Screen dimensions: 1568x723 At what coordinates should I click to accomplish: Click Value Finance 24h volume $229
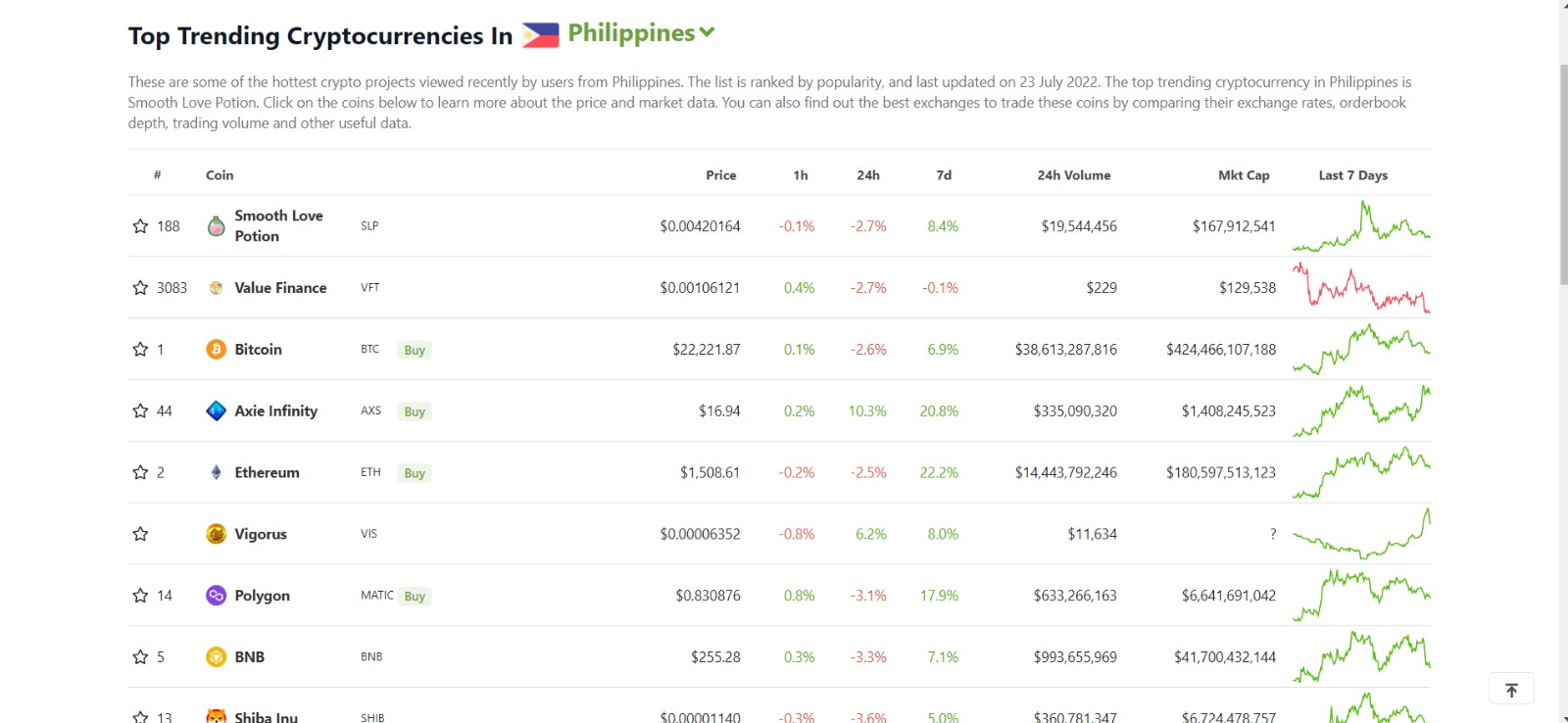[1102, 288]
